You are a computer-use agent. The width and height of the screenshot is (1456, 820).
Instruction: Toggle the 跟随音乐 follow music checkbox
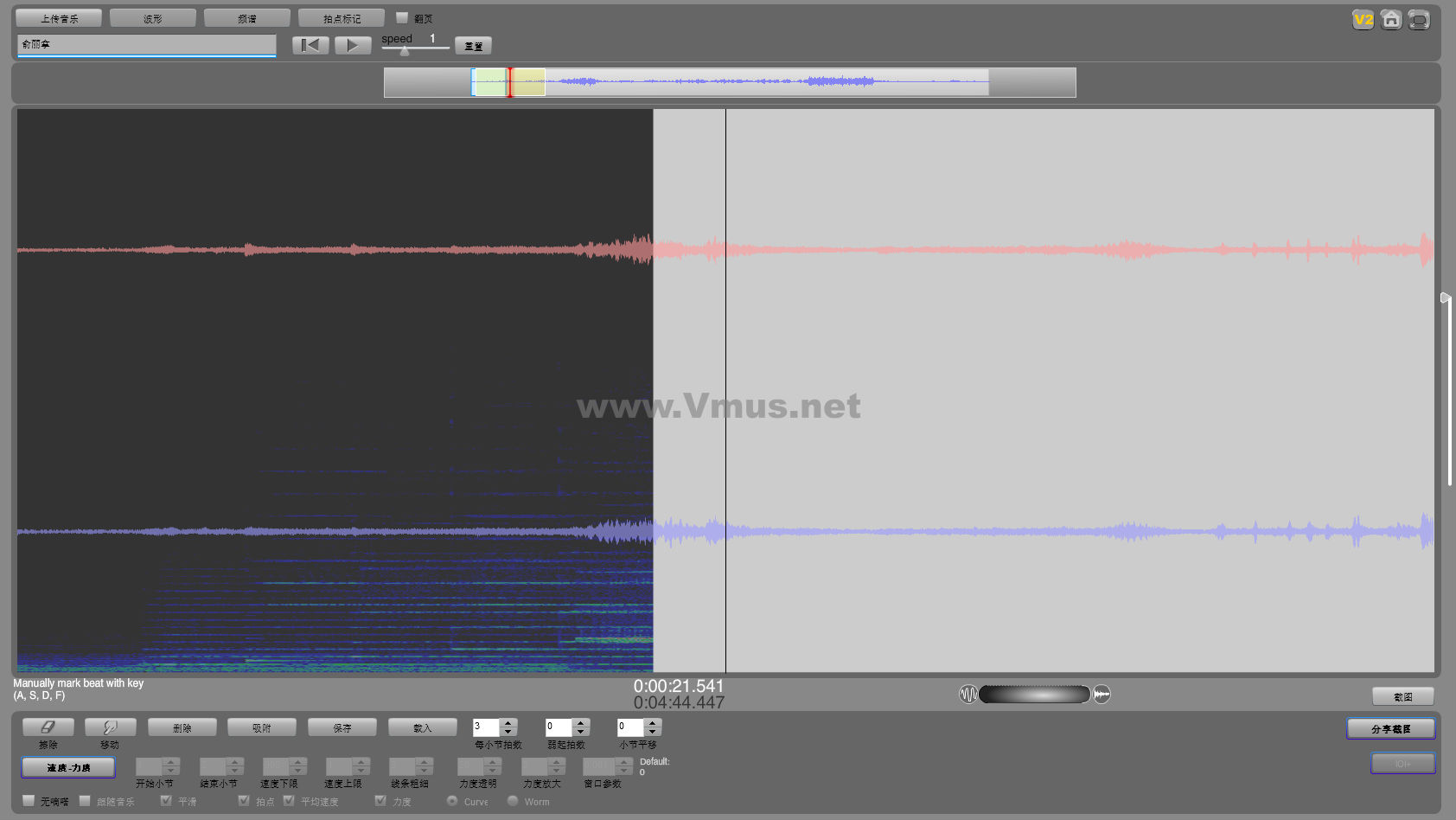point(85,801)
